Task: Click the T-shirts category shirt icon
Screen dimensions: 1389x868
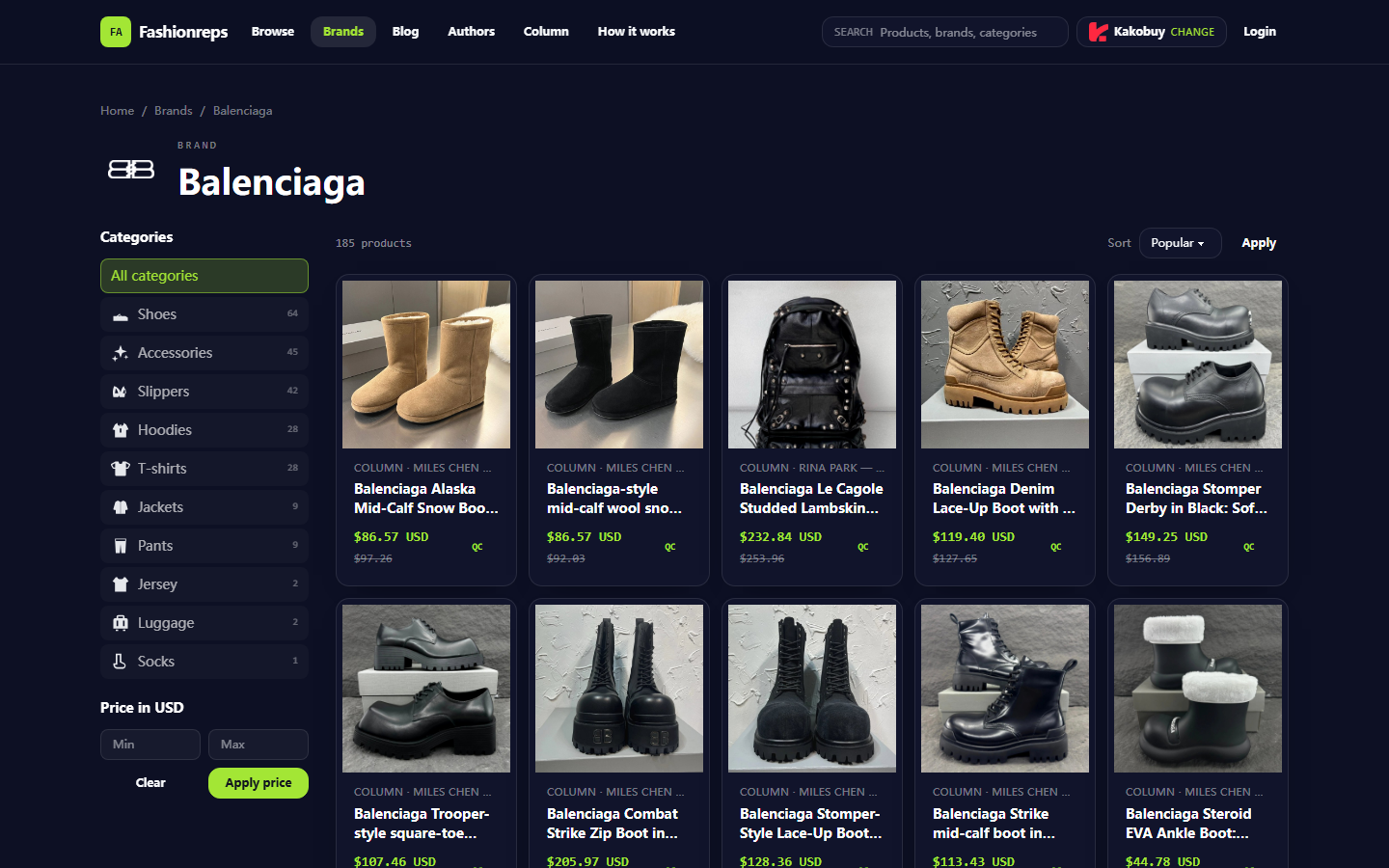Action: (x=120, y=469)
